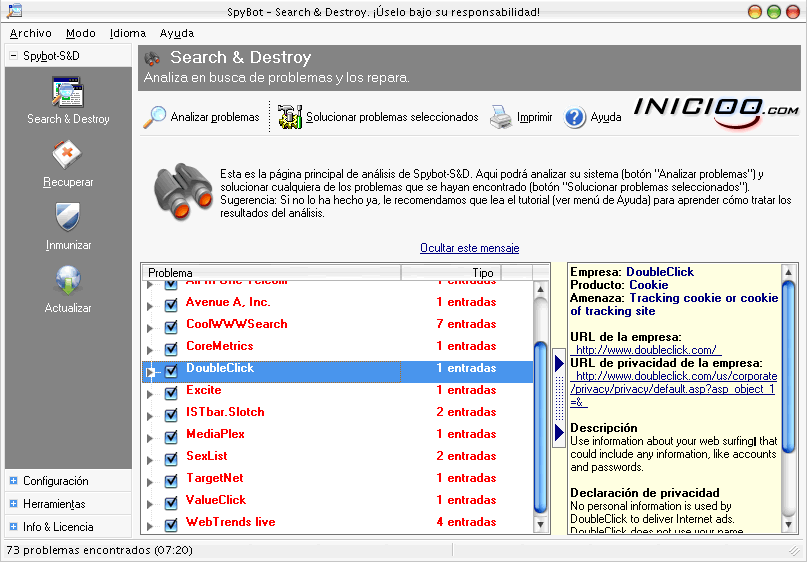Select the TargetNet problem row text
This screenshot has height=563, width=807.
pos(215,478)
